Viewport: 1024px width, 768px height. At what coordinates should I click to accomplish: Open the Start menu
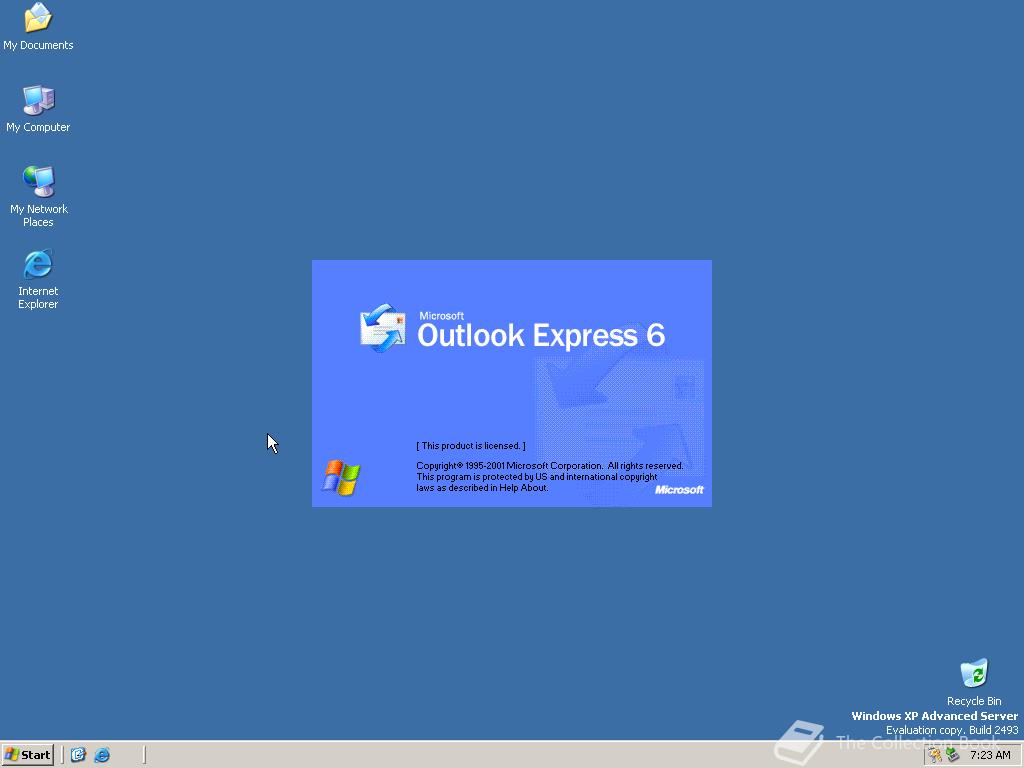(27, 755)
